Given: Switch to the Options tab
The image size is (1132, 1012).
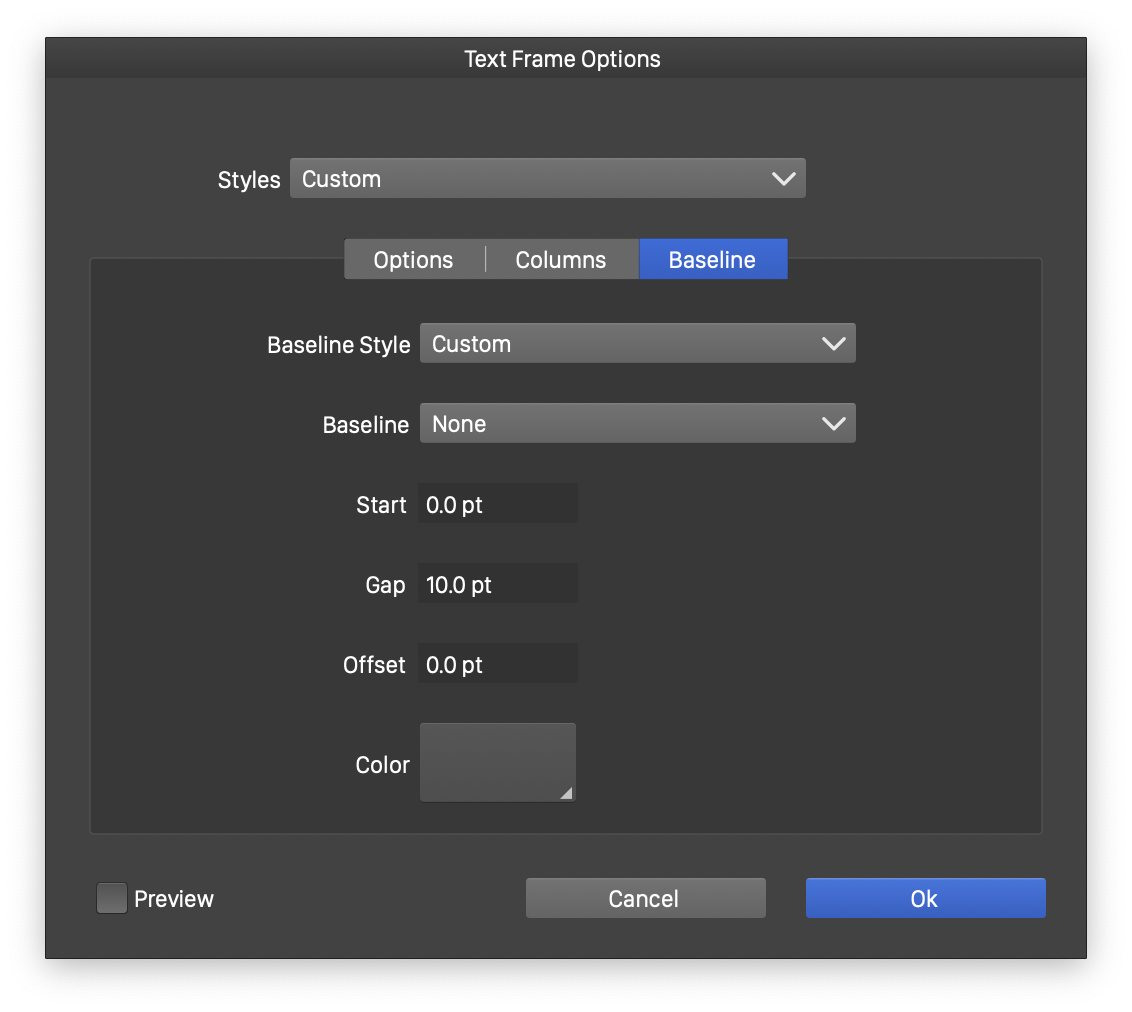Looking at the screenshot, I should (413, 260).
